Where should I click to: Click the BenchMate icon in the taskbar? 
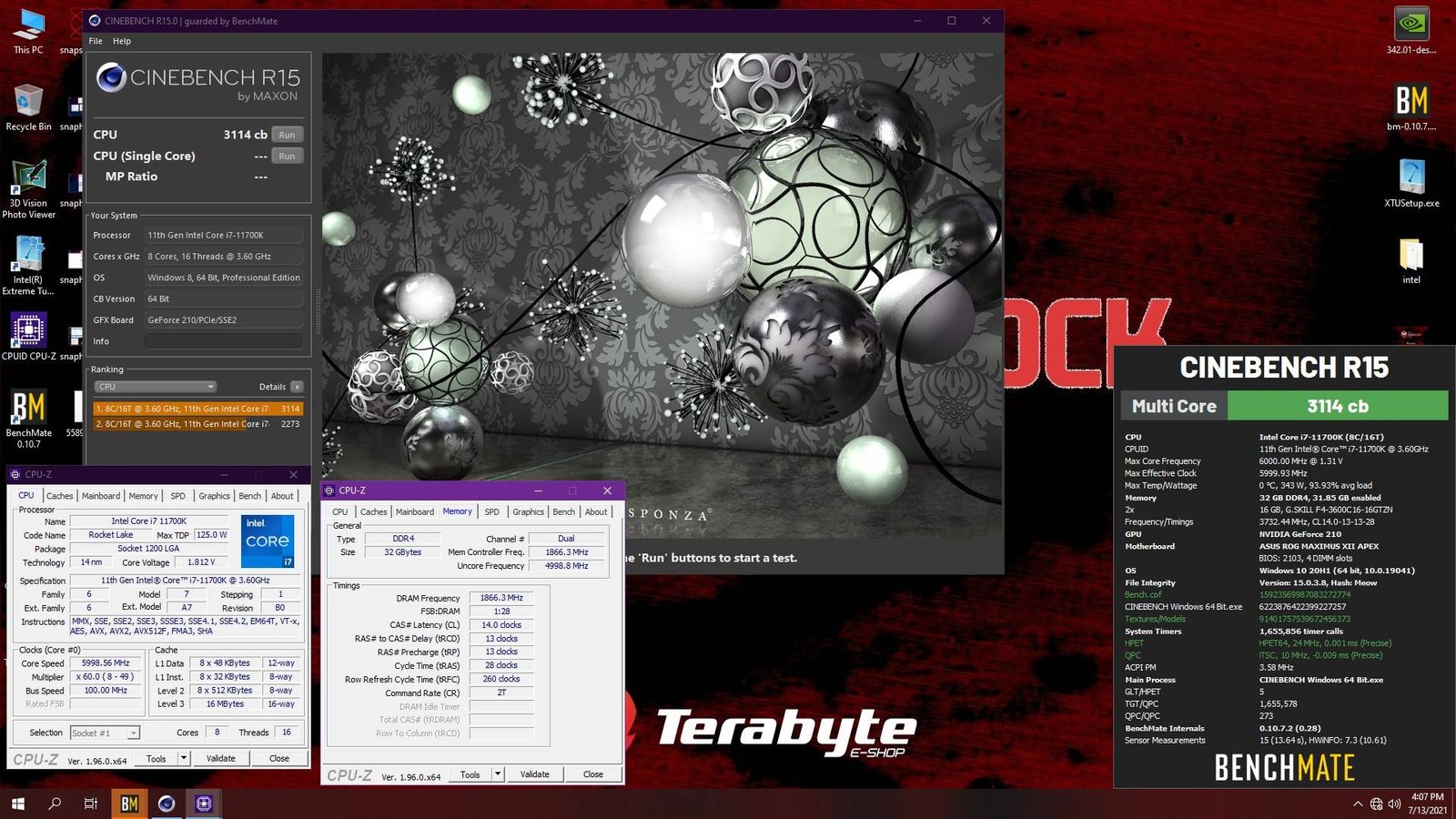129,804
